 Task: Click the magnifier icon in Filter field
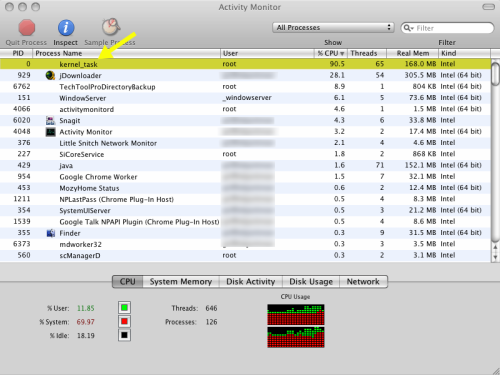click(x=408, y=28)
